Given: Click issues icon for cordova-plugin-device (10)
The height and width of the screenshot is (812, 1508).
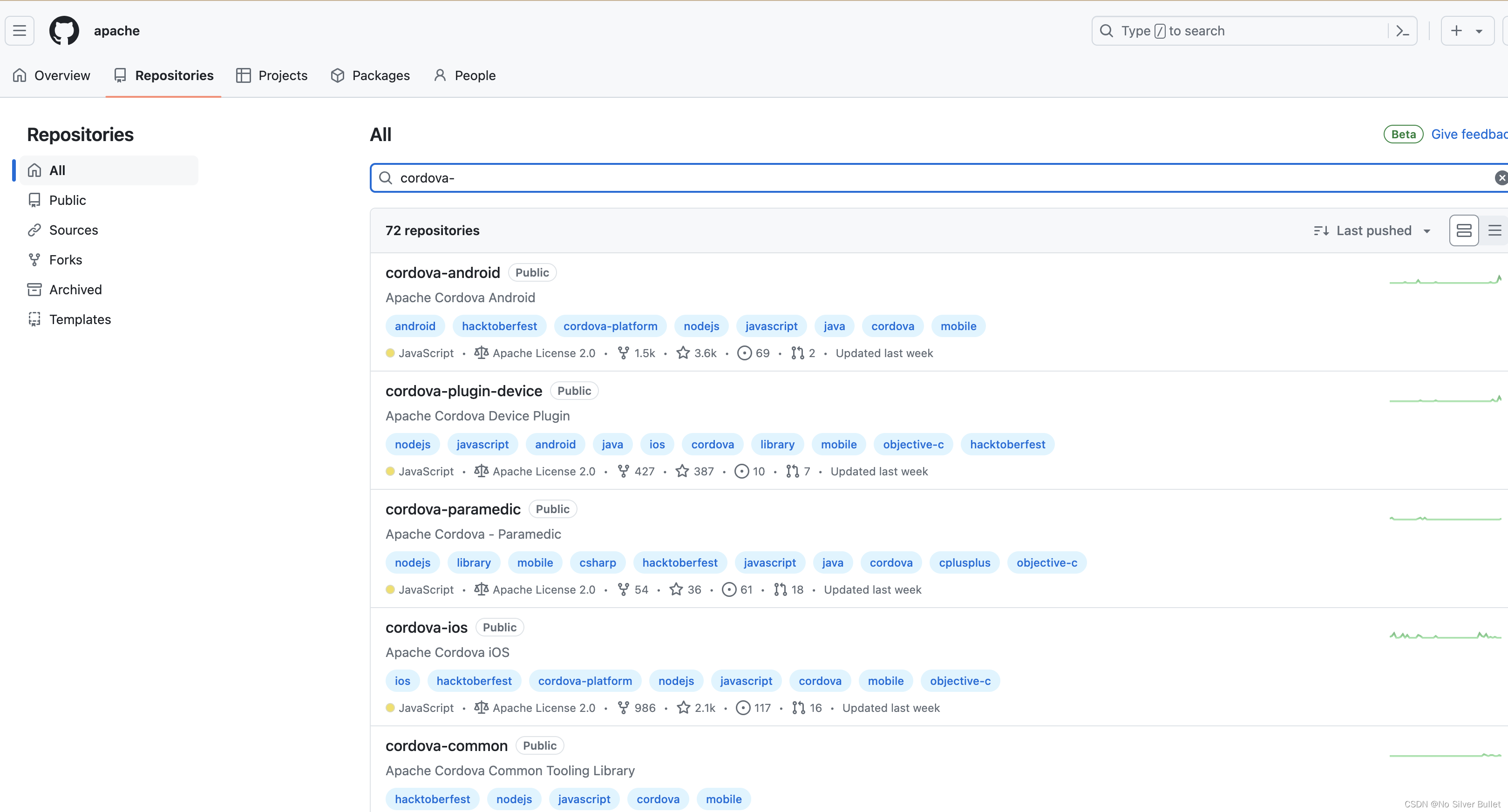Looking at the screenshot, I should [741, 471].
